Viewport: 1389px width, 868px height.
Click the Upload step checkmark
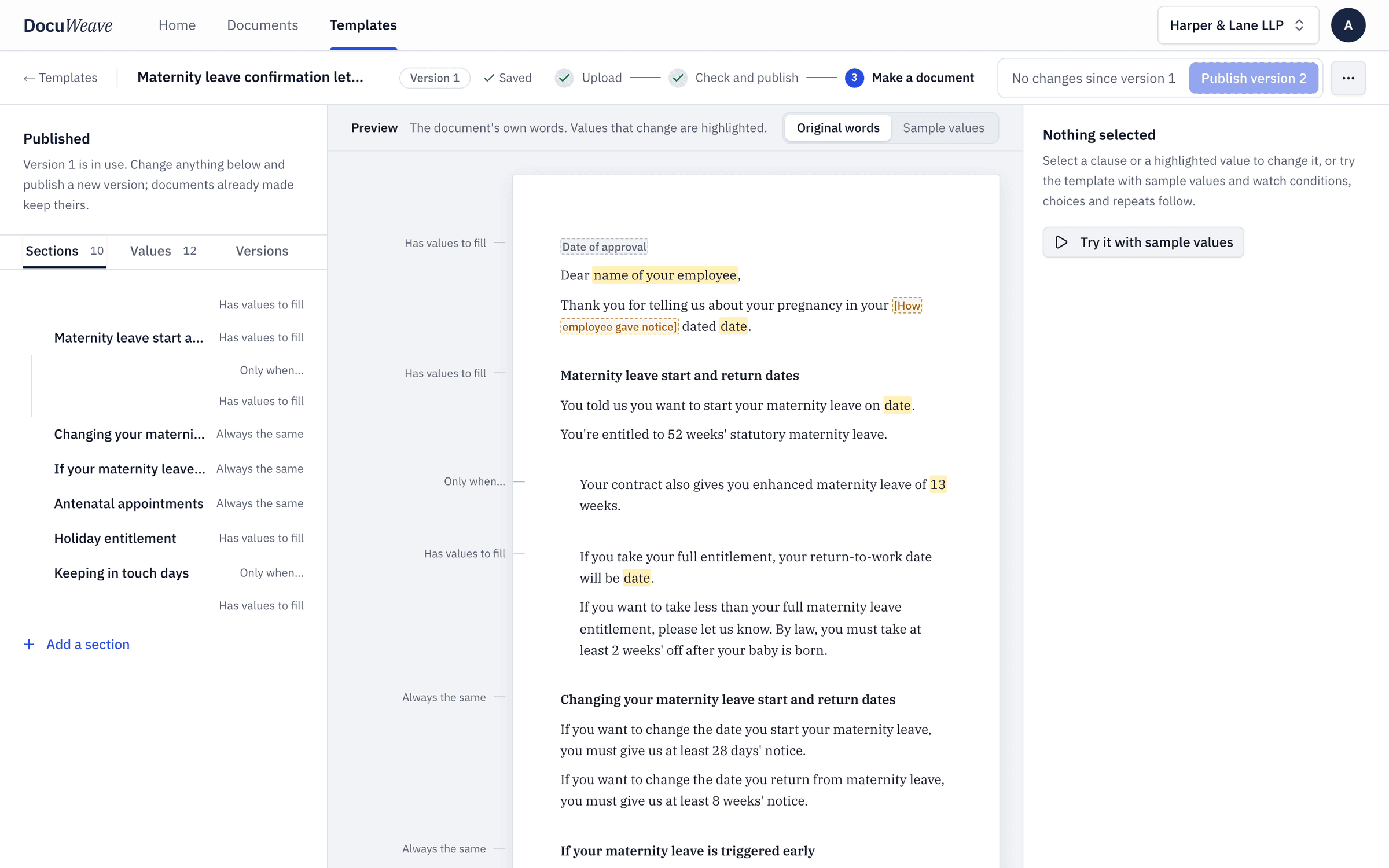564,78
